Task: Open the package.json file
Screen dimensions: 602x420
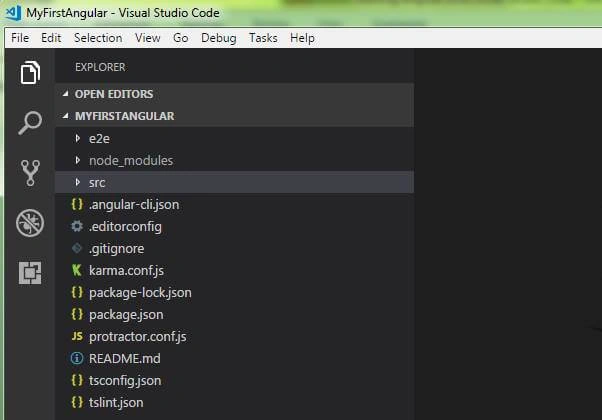Action: [126, 315]
